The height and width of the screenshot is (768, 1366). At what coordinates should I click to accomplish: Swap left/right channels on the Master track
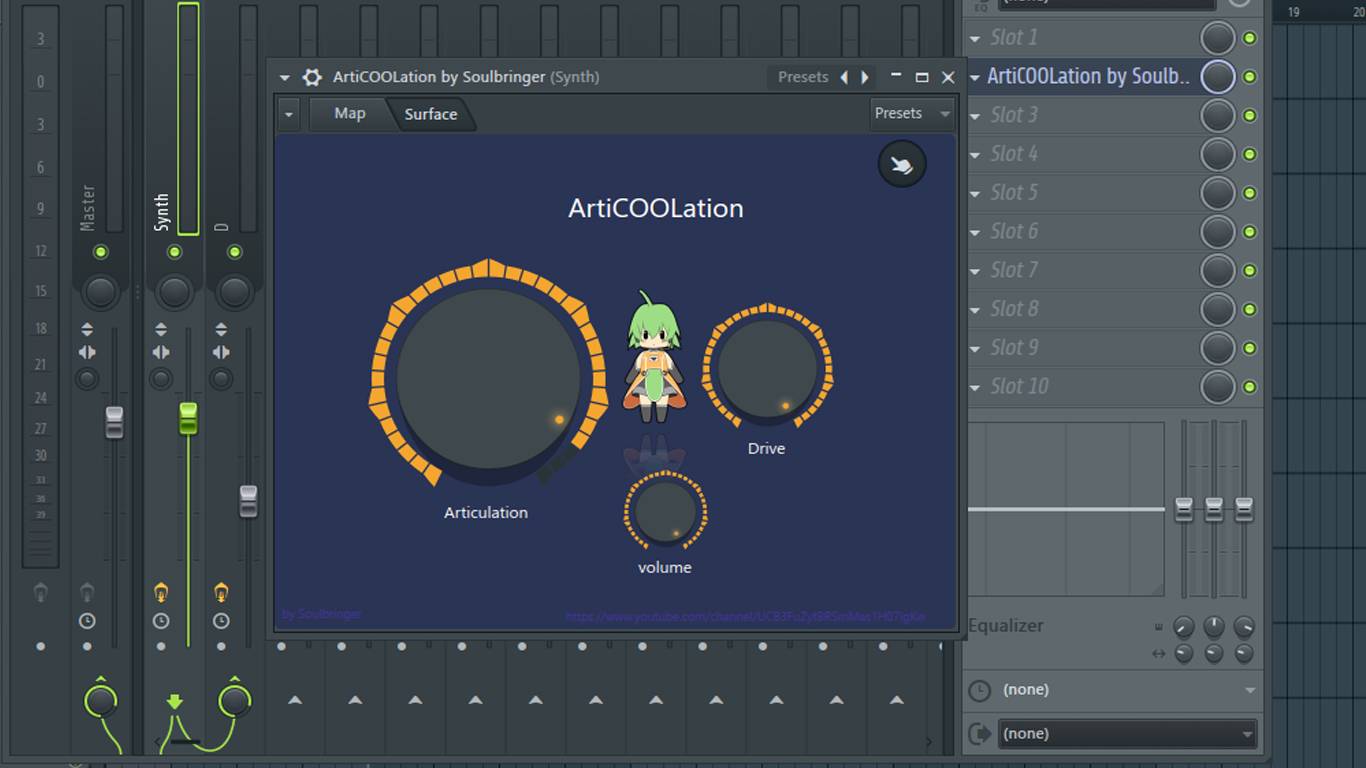(x=87, y=352)
